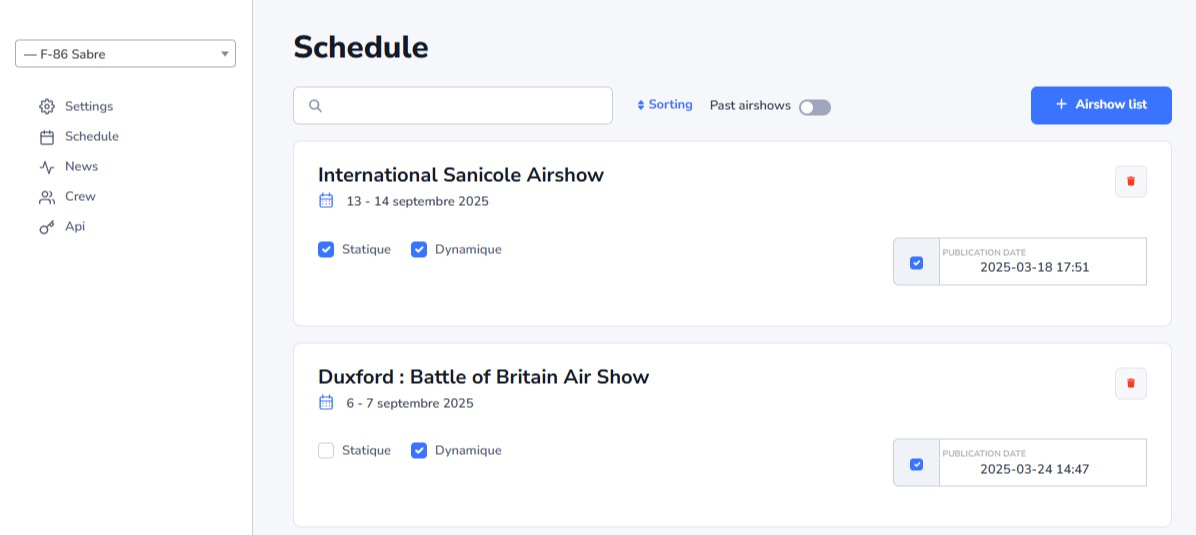The height and width of the screenshot is (535, 1196).
Task: Delete the International Sanicole Airshow entry via trash icon
Action: (x=1130, y=182)
